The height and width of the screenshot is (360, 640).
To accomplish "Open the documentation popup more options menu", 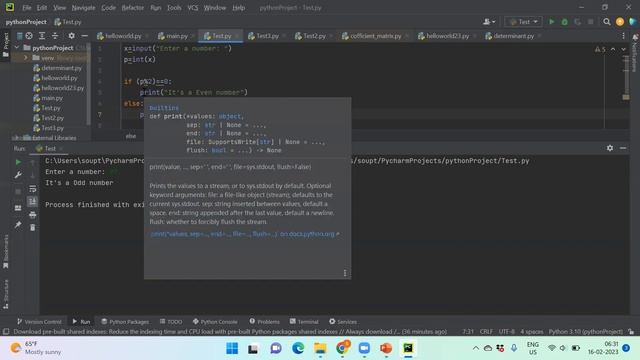I will point(345,273).
